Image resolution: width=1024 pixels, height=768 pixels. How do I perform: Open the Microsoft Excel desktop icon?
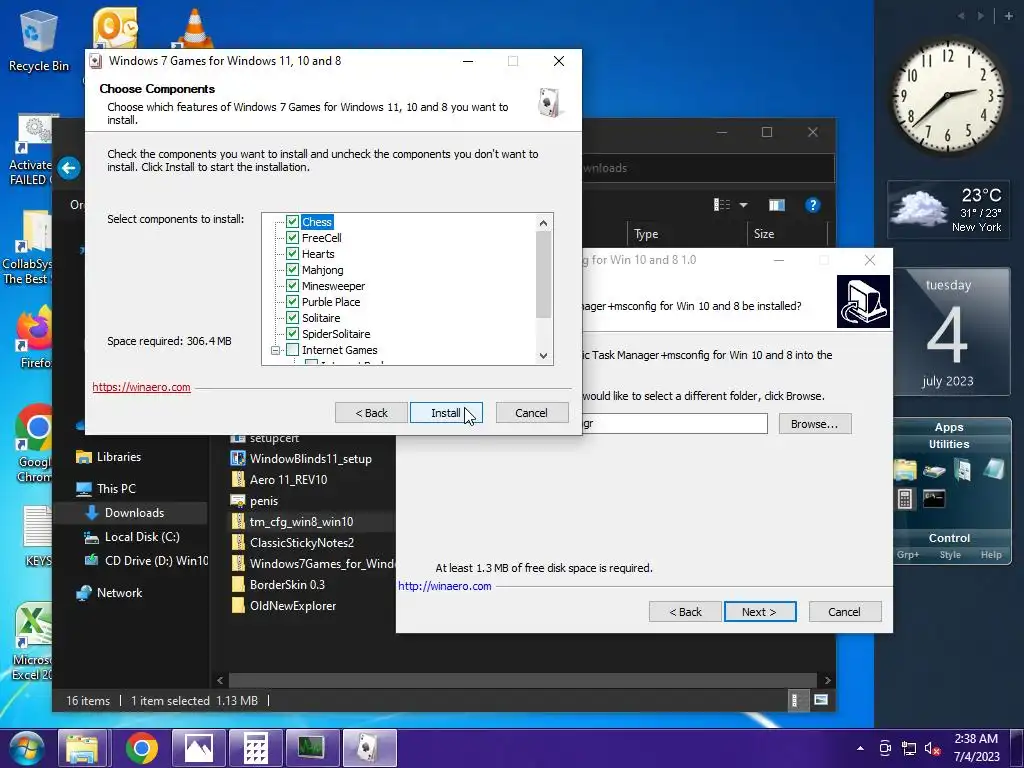[33, 641]
